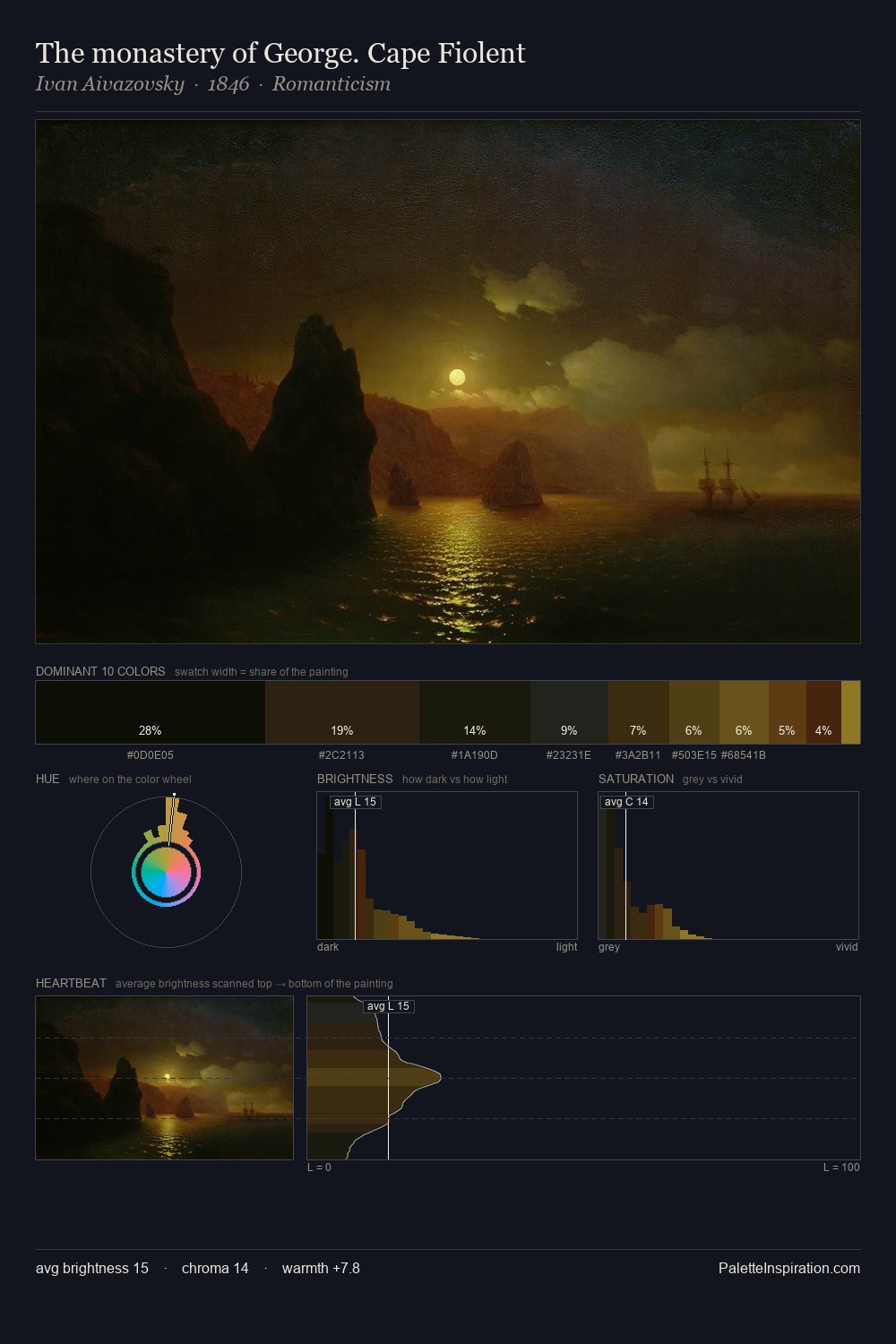Choose the second 6% swatch #68541B
The height and width of the screenshot is (1344, 896).
744,712
